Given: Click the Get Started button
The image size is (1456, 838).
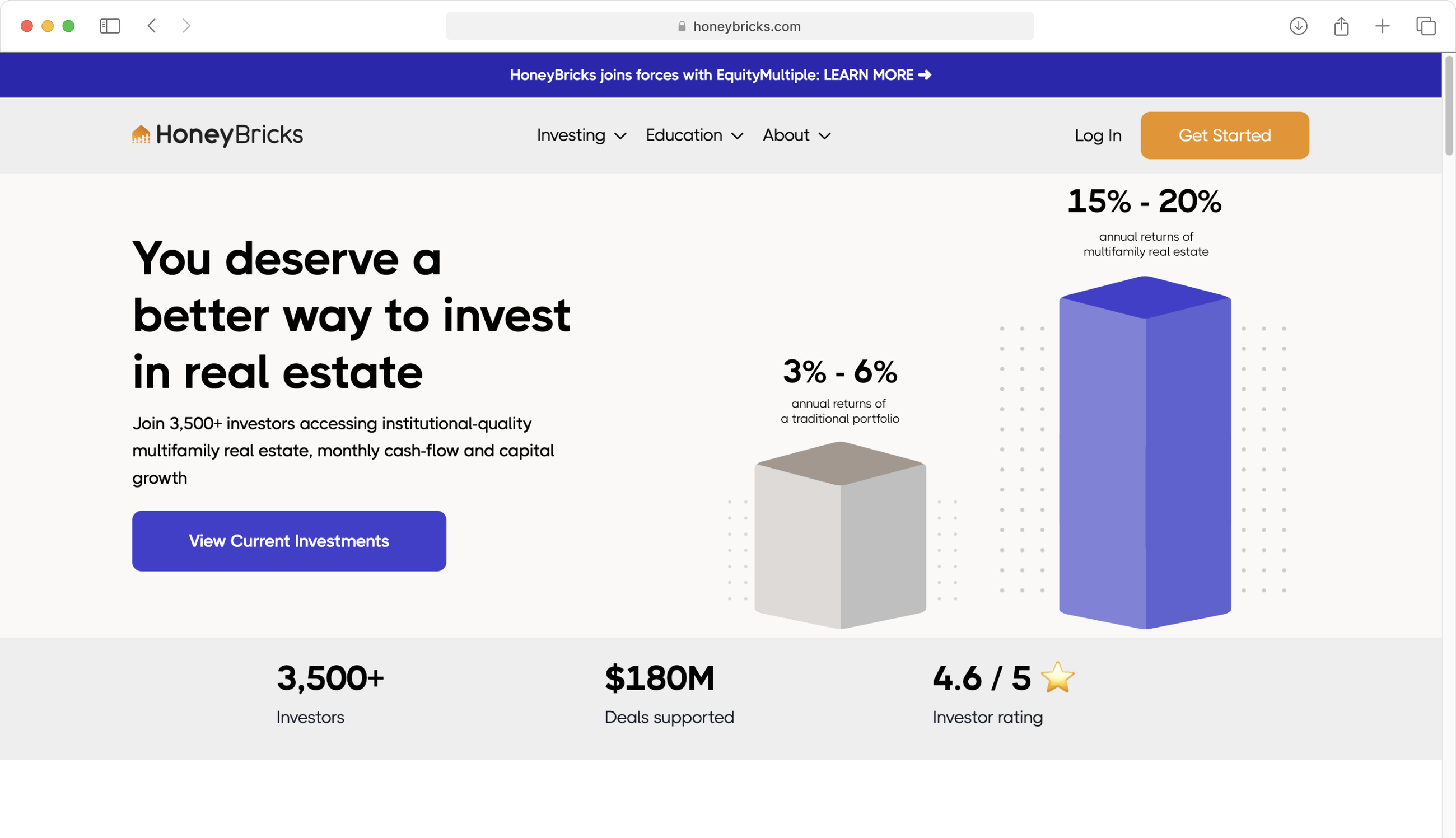Looking at the screenshot, I should [1224, 135].
